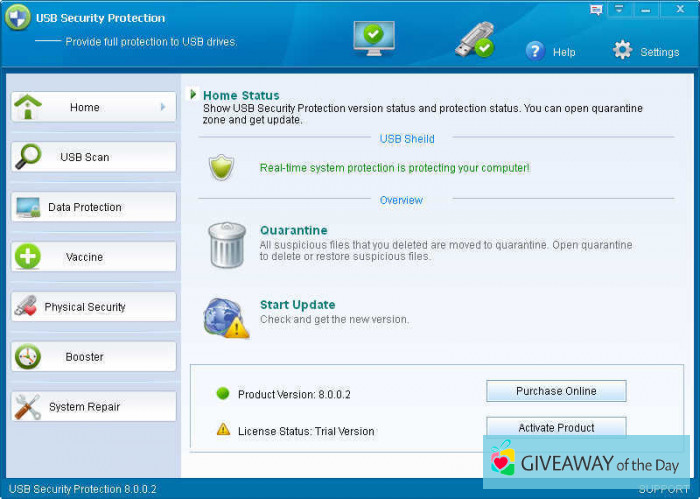Click the USB drive status icon
The width and height of the screenshot is (700, 499).
(x=474, y=38)
